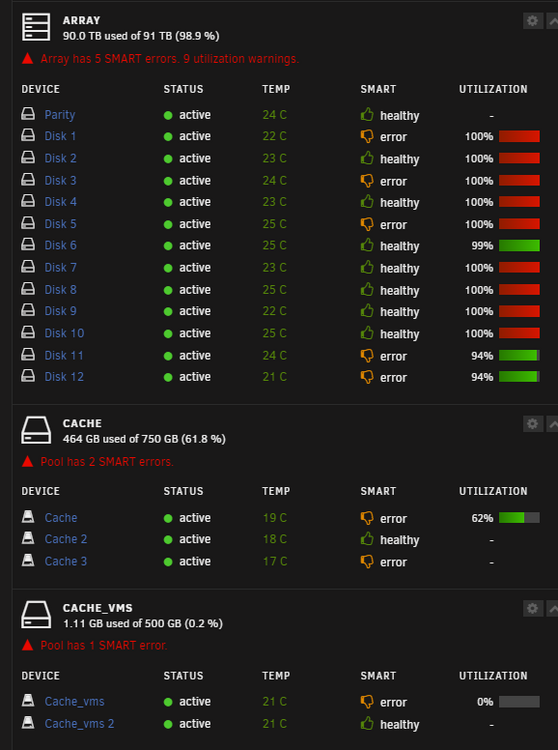Screen dimensions: 558x750
Task: Click the Cache_vms SMART error icon
Action: click(x=367, y=702)
